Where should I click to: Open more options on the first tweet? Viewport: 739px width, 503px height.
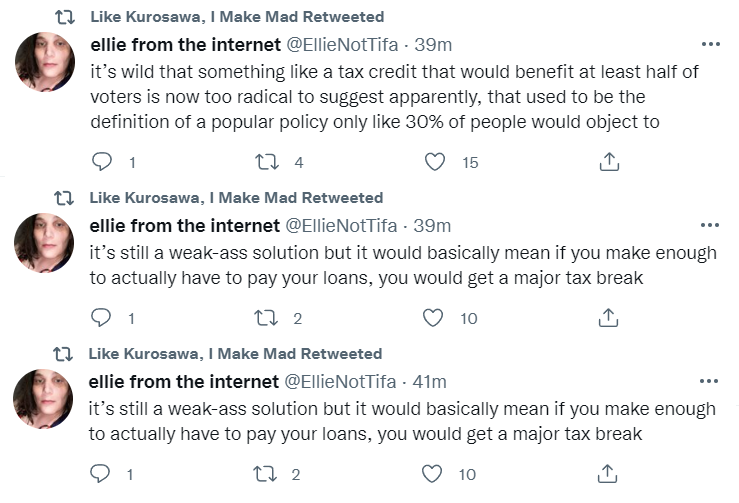click(711, 44)
